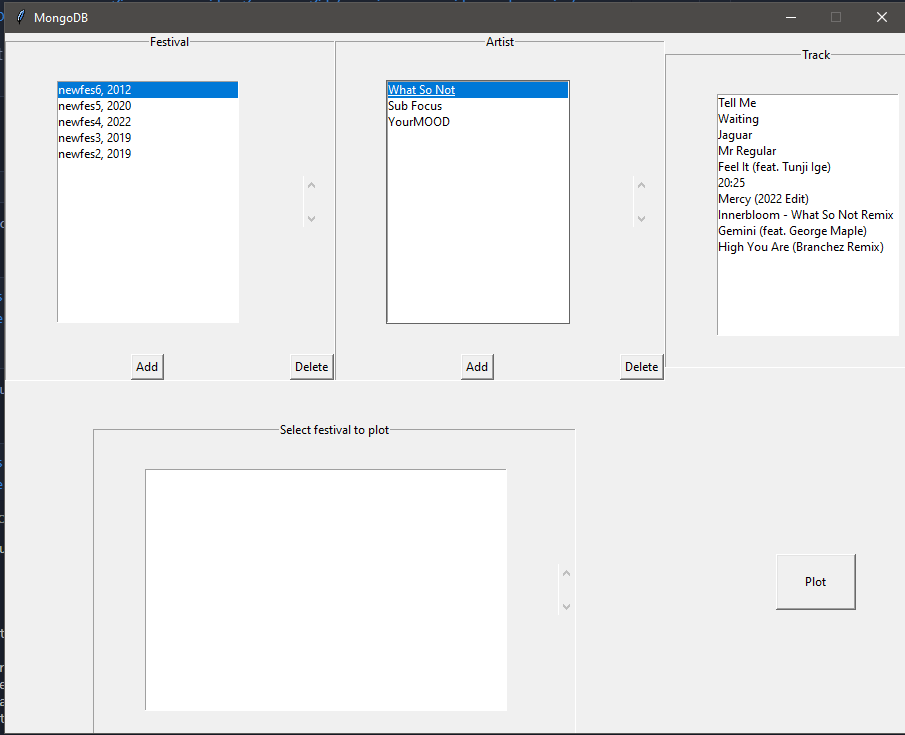This screenshot has width=905, height=735.
Task: Choose artist Sub Focus
Action: point(478,106)
